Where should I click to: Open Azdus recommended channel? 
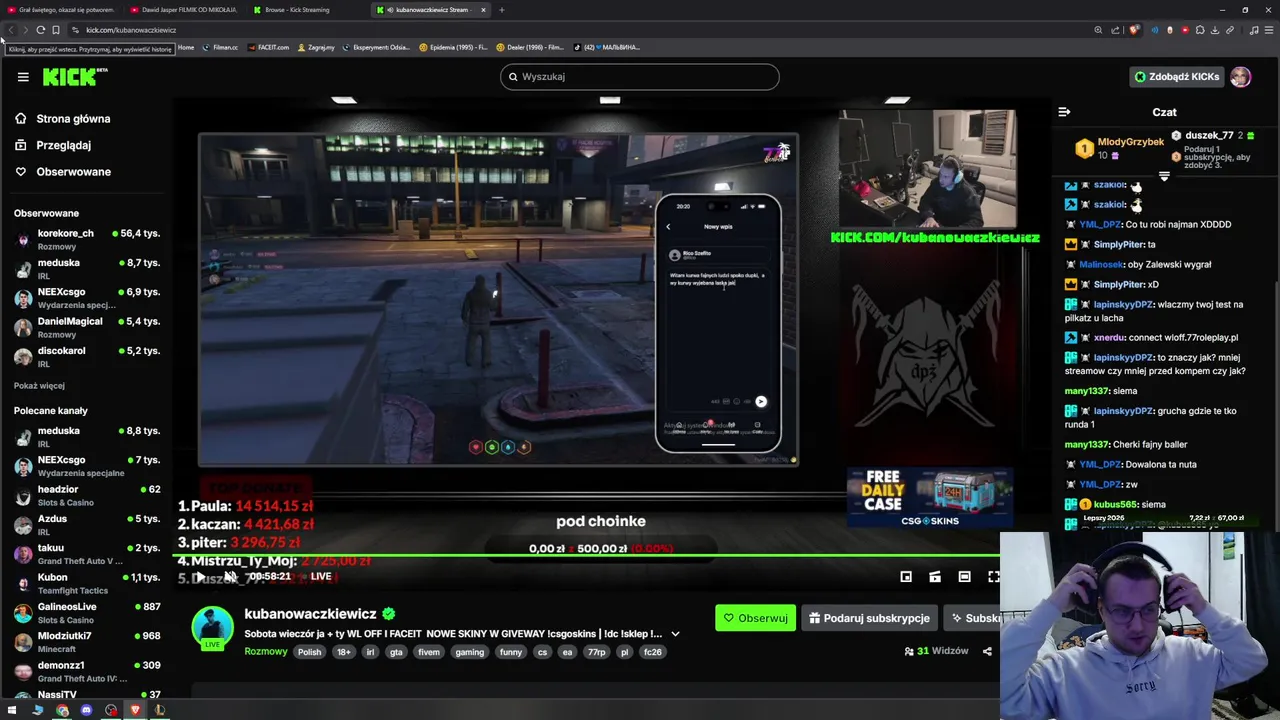tap(86, 525)
